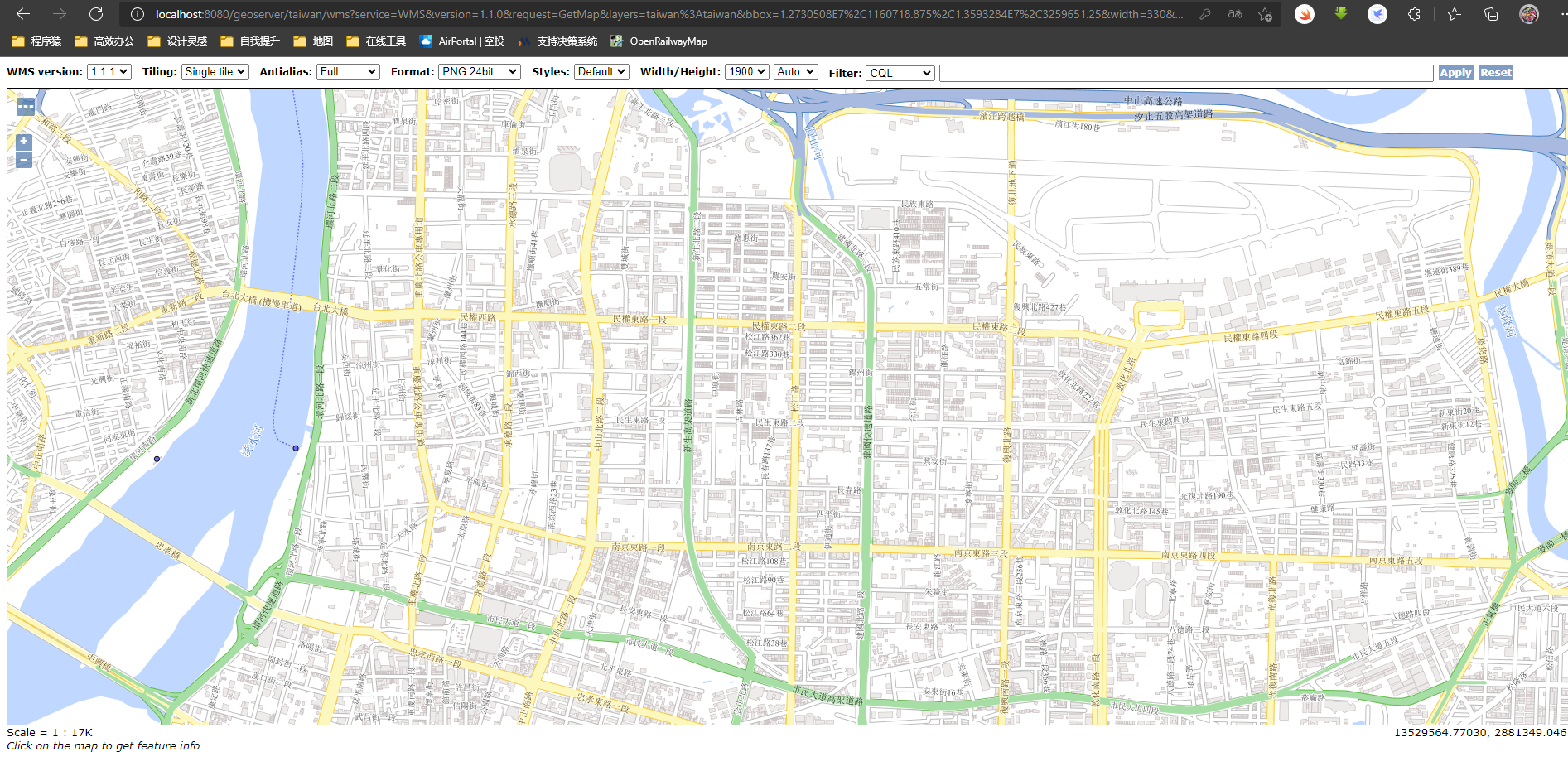
Task: Expand the Width 1900 dropdown
Action: 747,72
